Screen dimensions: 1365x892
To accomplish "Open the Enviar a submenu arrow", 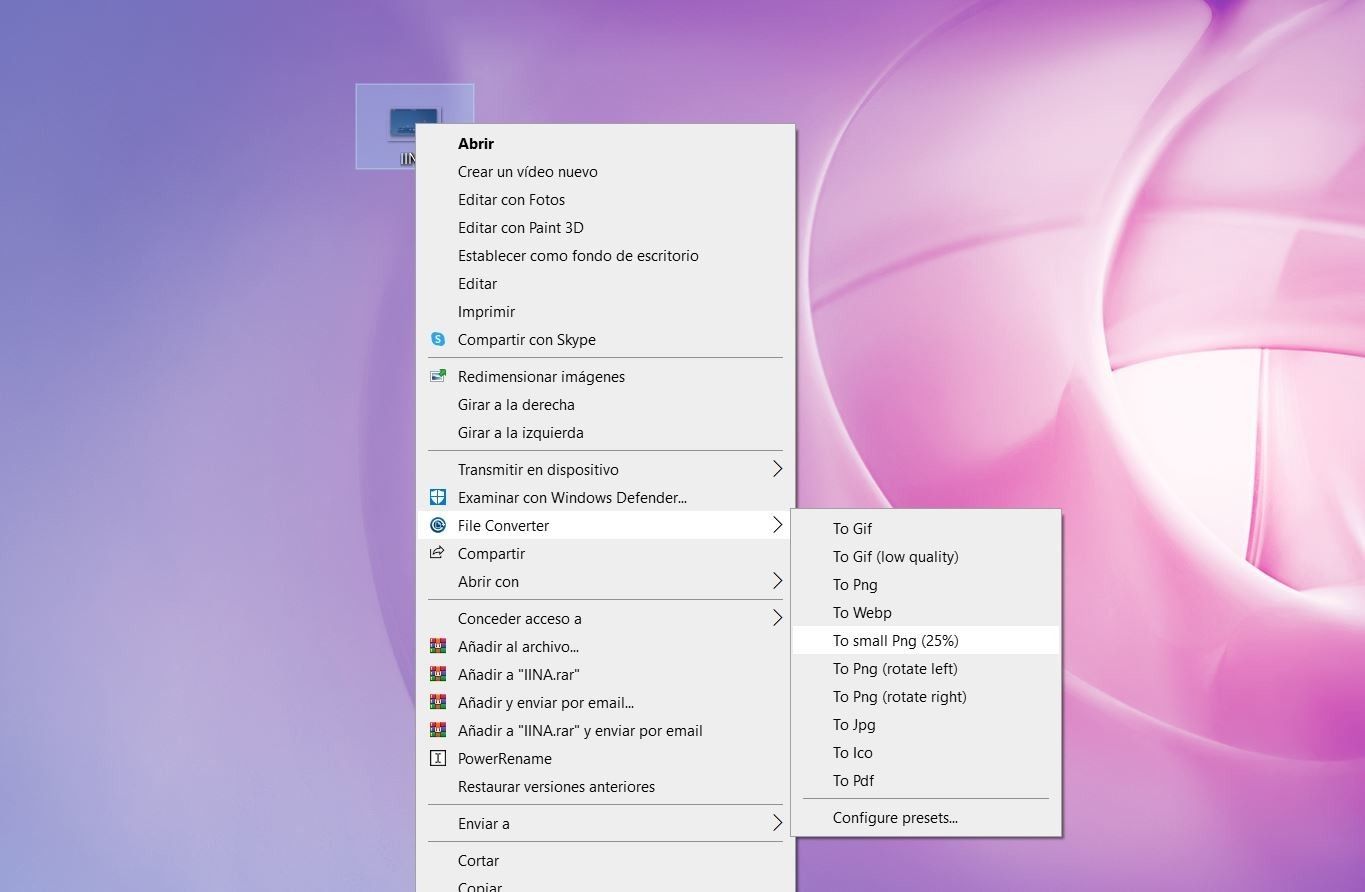I will 777,824.
